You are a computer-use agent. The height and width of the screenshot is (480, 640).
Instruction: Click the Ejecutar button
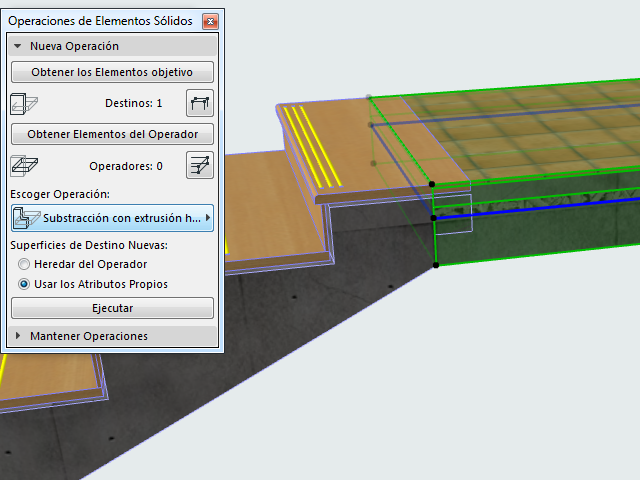coord(112,308)
